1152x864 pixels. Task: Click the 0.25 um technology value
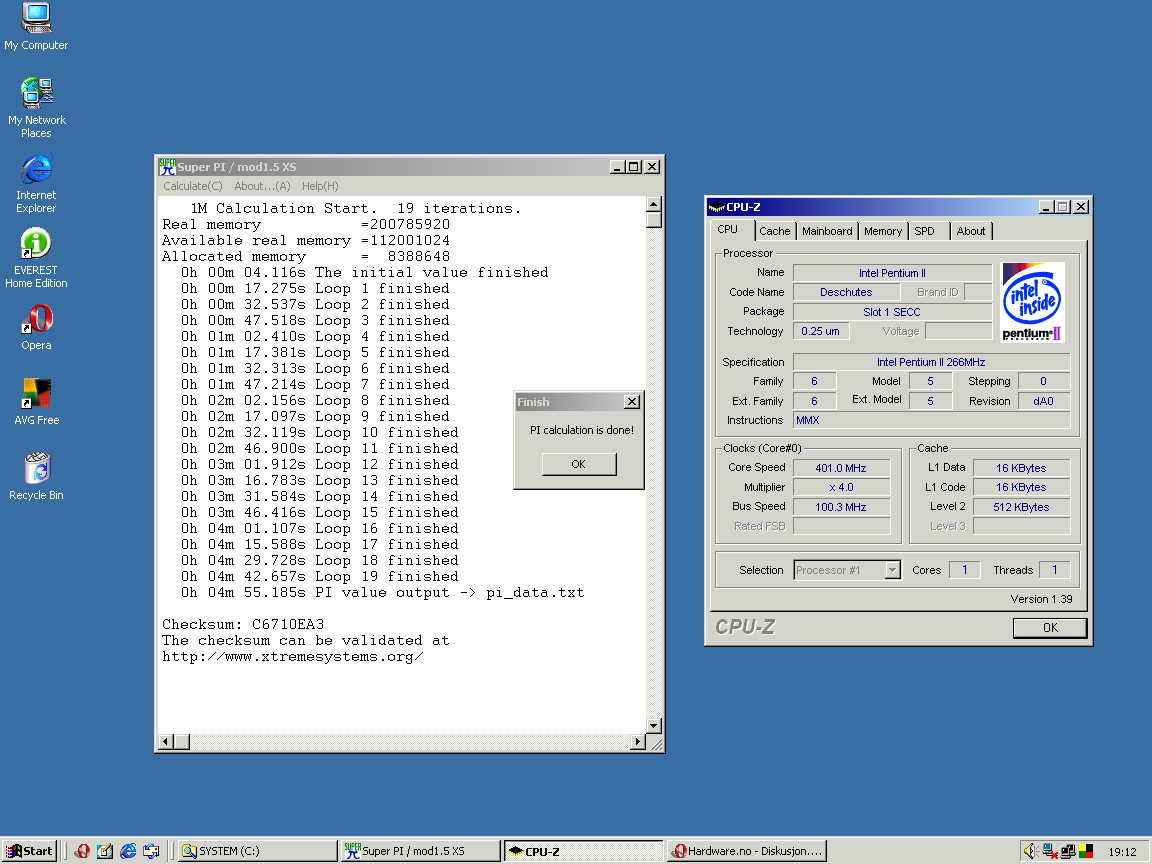click(821, 331)
